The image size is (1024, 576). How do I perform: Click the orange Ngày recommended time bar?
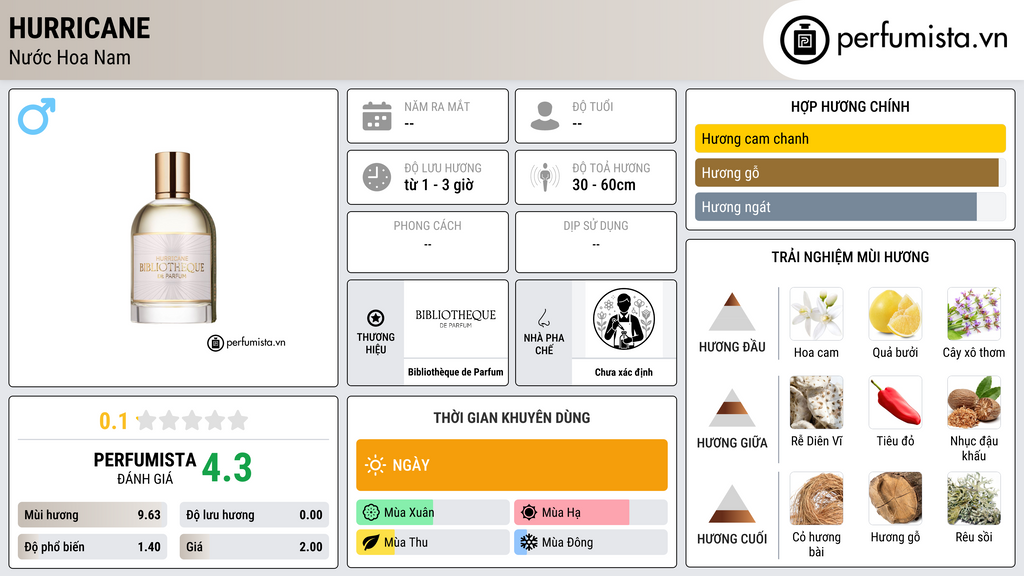(512, 465)
